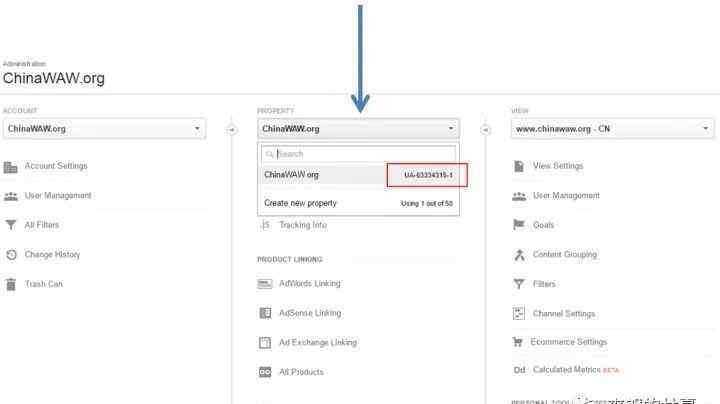Open the View dropdown www.chinawaw.org - CN
This screenshot has width=720, height=404.
[612, 129]
